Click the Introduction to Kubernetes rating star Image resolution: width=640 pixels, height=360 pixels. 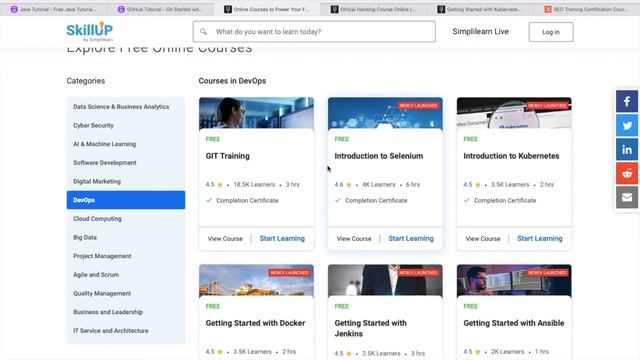(x=478, y=184)
